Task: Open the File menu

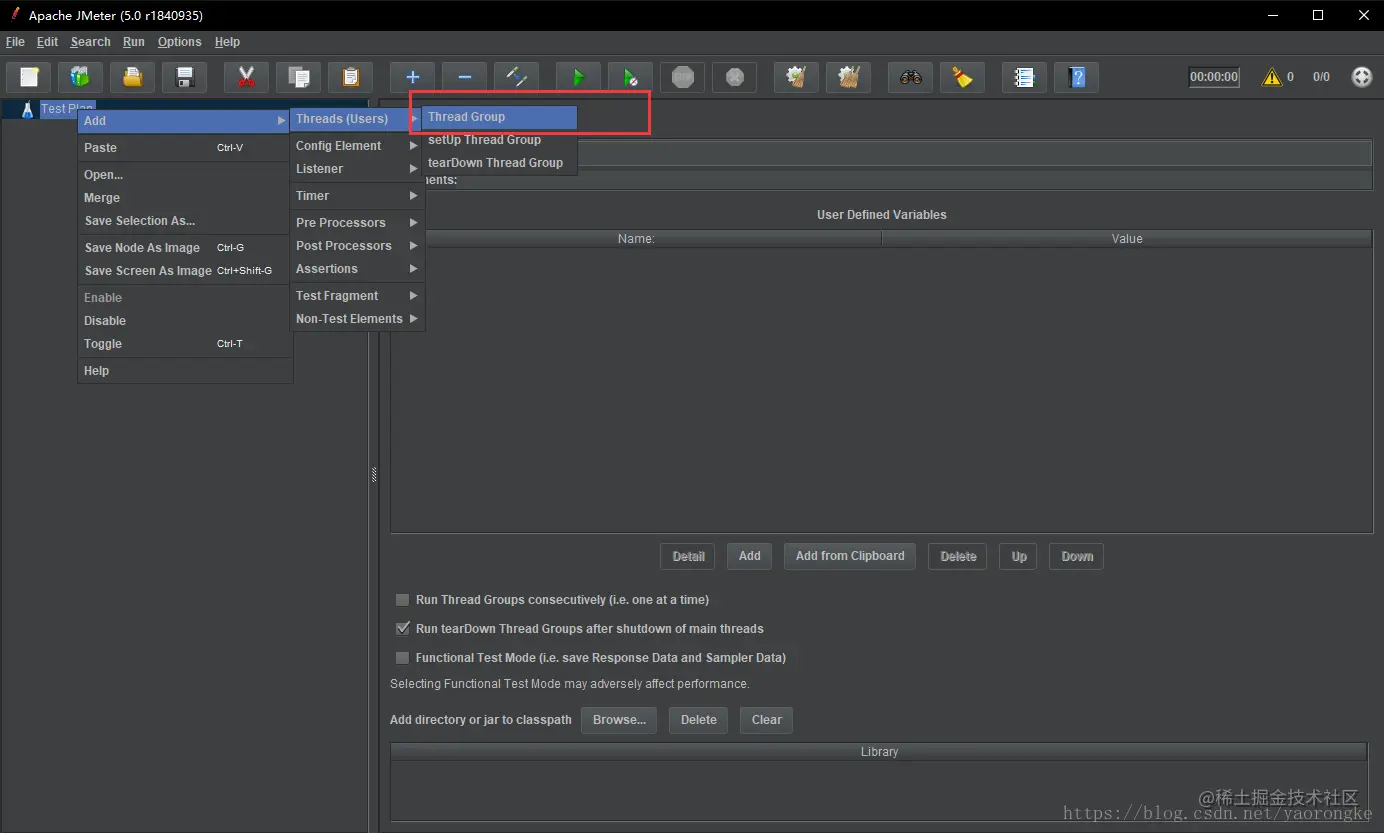Action: 15,42
